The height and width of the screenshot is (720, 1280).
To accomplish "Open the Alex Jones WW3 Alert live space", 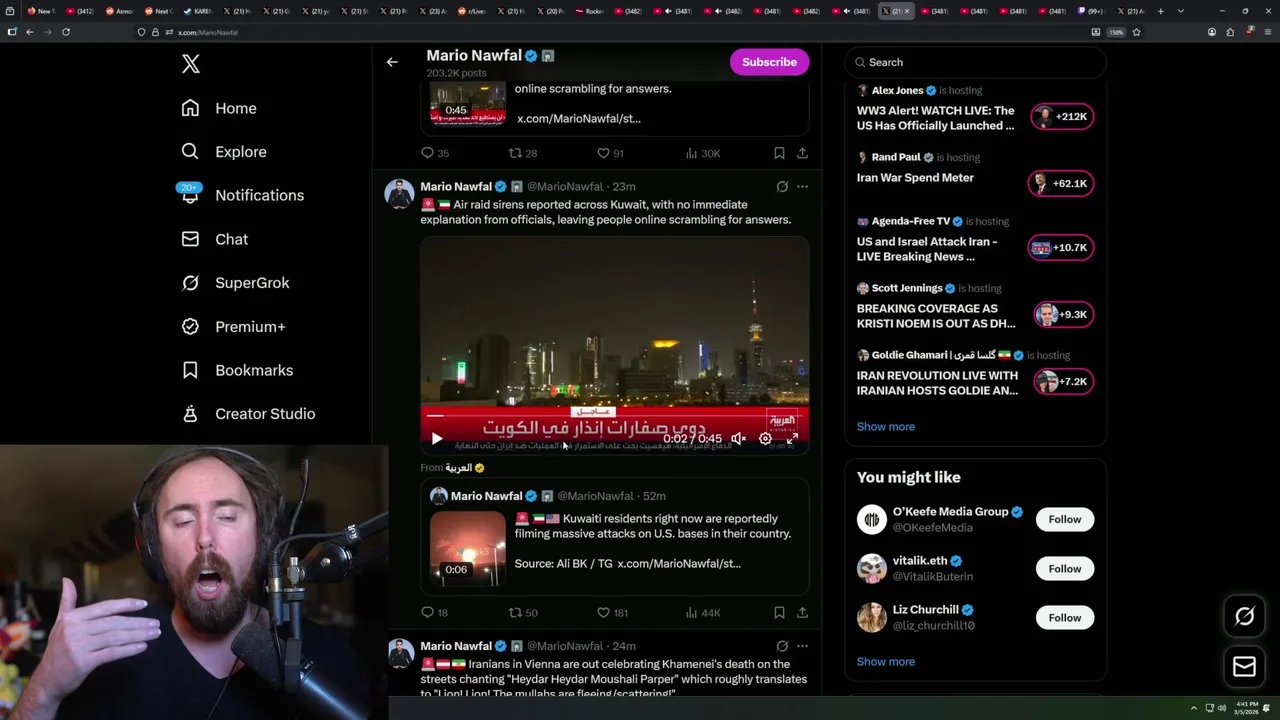I will pyautogui.click(x=936, y=118).
